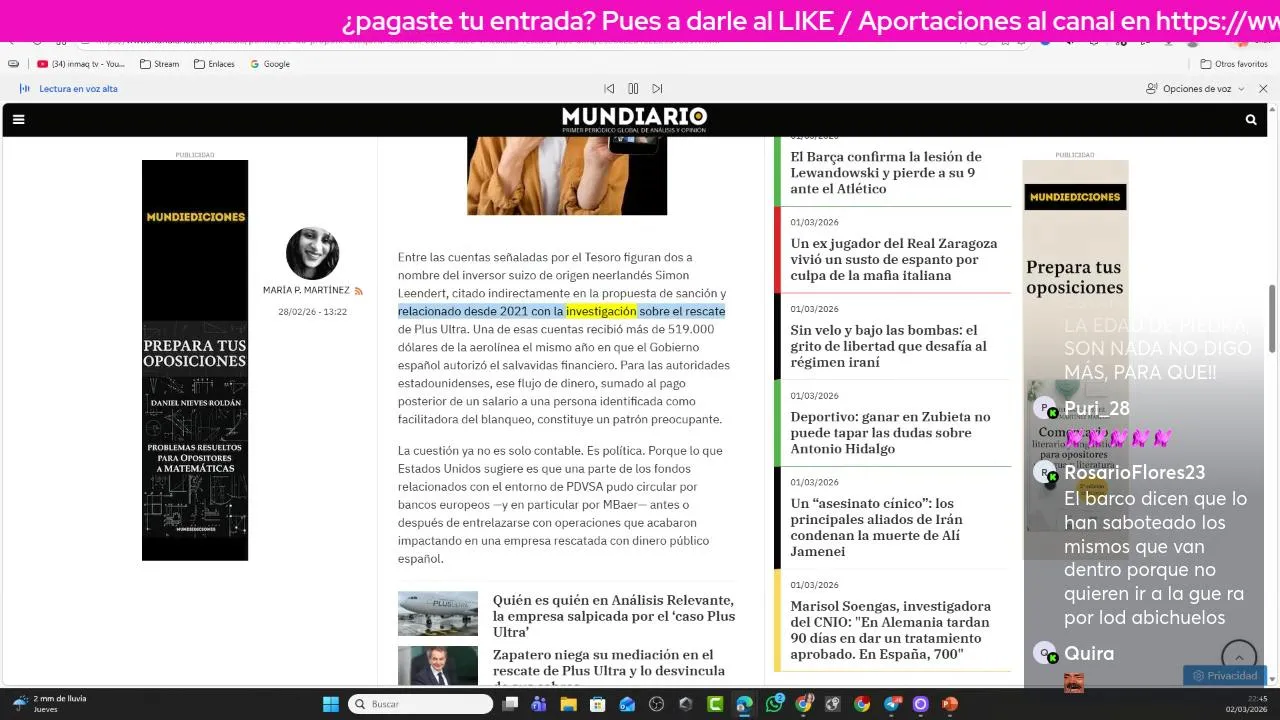The image size is (1280, 720).
Task: Click the article image at top
Action: click(x=567, y=175)
